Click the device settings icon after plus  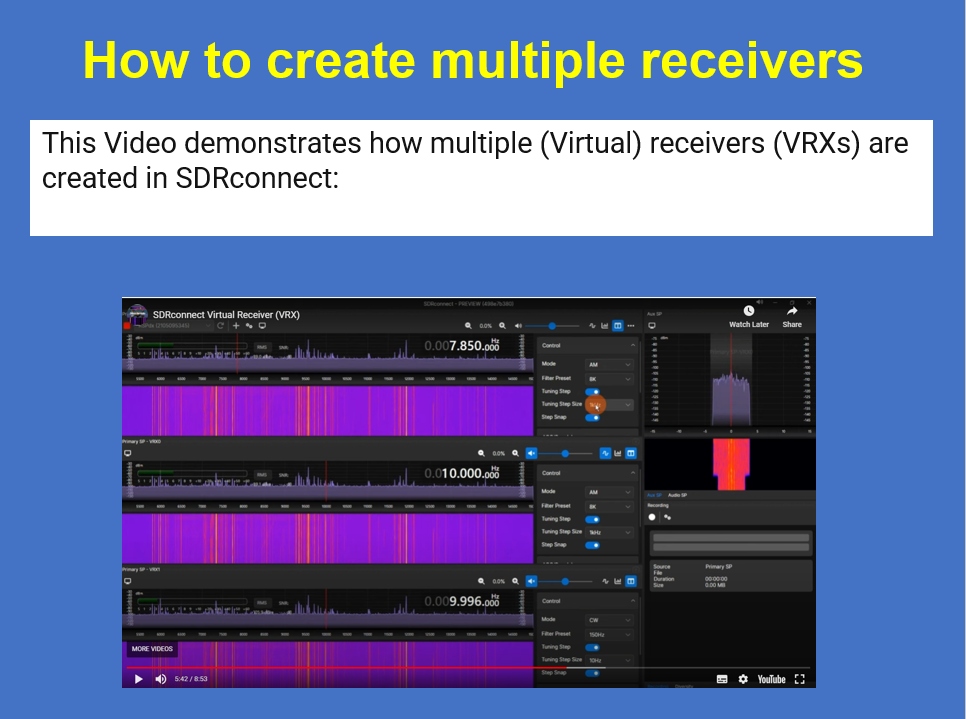pos(249,325)
